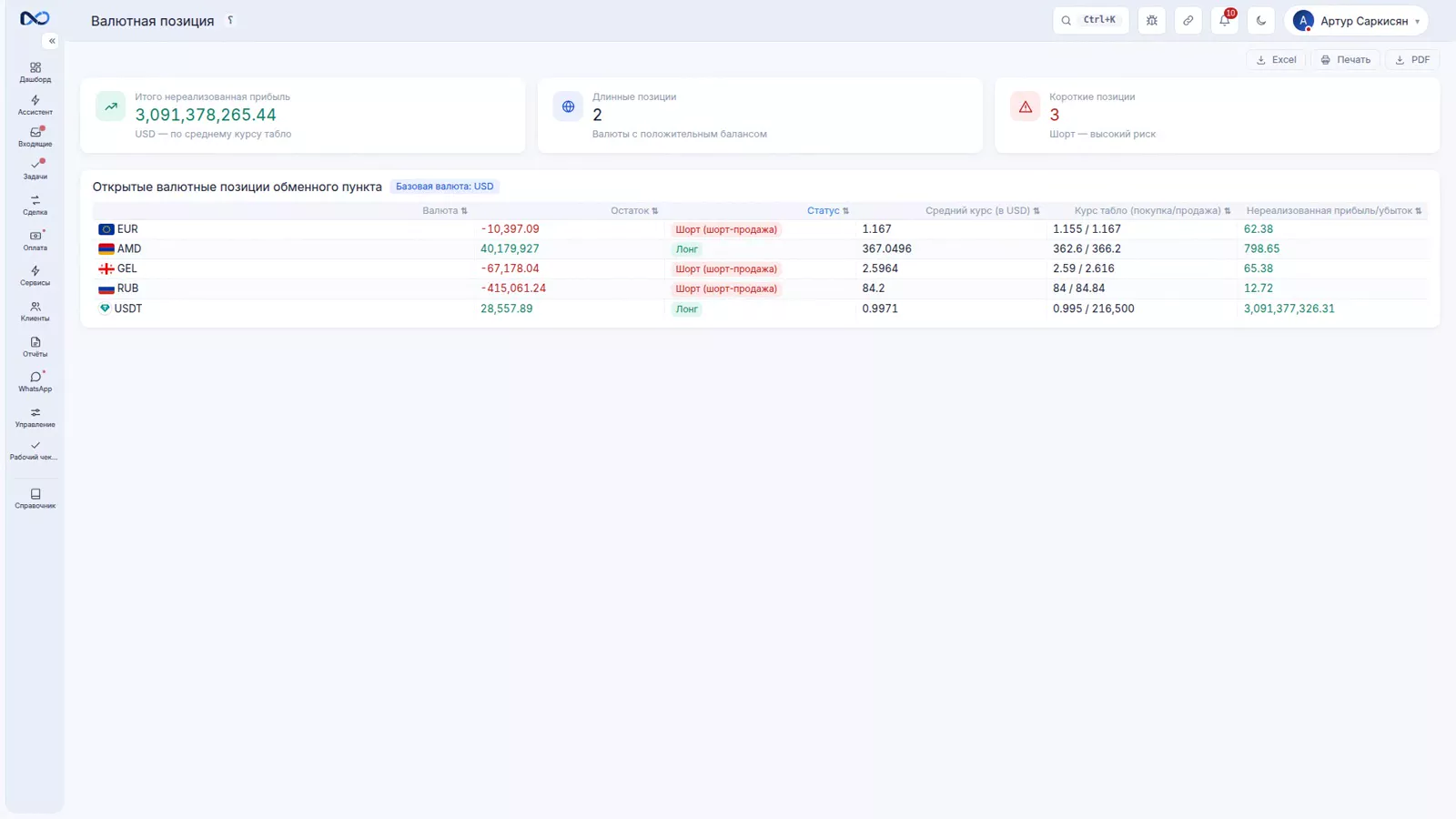Screen dimensions: 1456x819
Task: Click the total 3,091,378,265.44 value
Action: tap(206, 115)
